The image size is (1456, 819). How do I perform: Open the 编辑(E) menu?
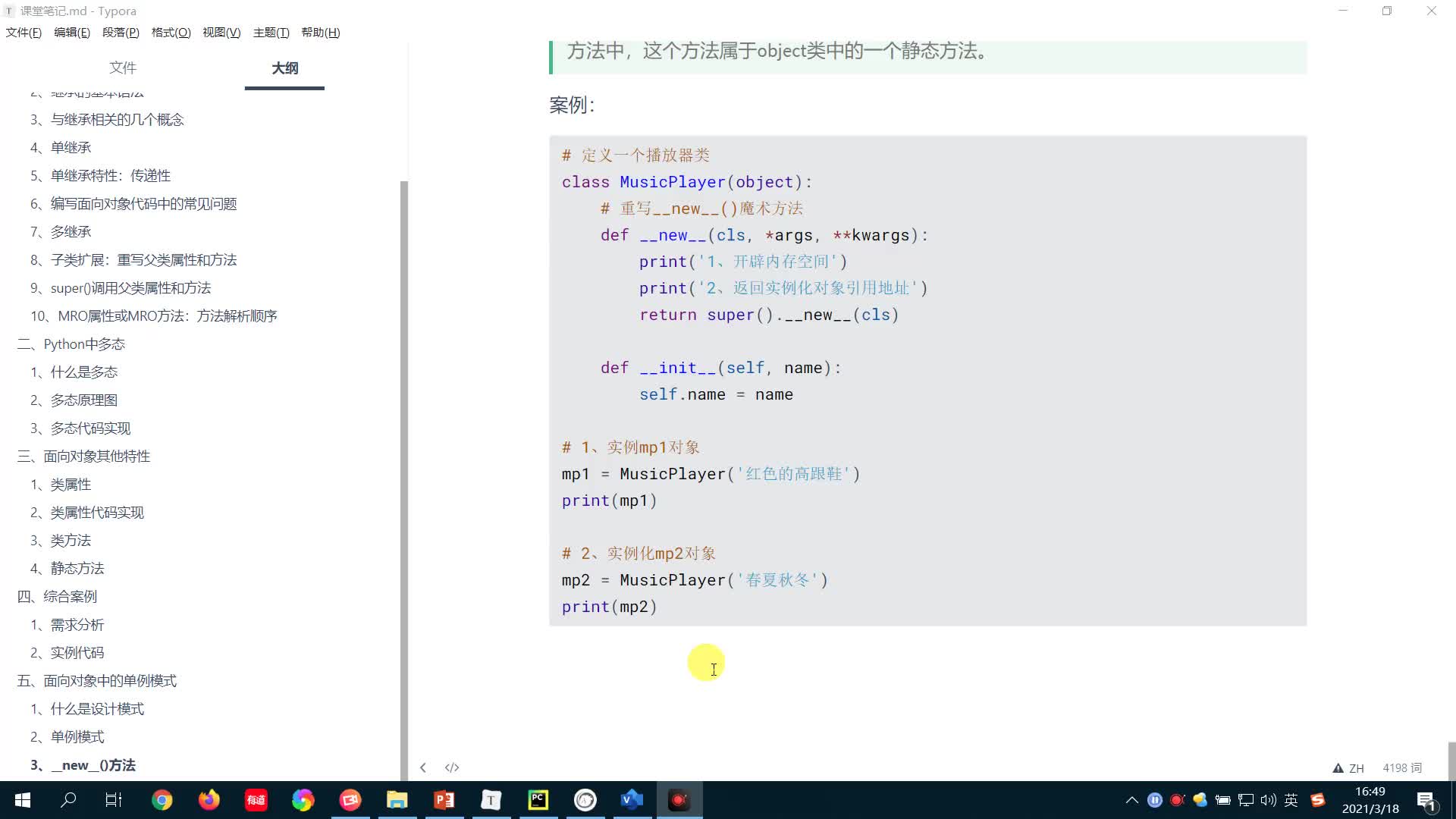click(72, 33)
